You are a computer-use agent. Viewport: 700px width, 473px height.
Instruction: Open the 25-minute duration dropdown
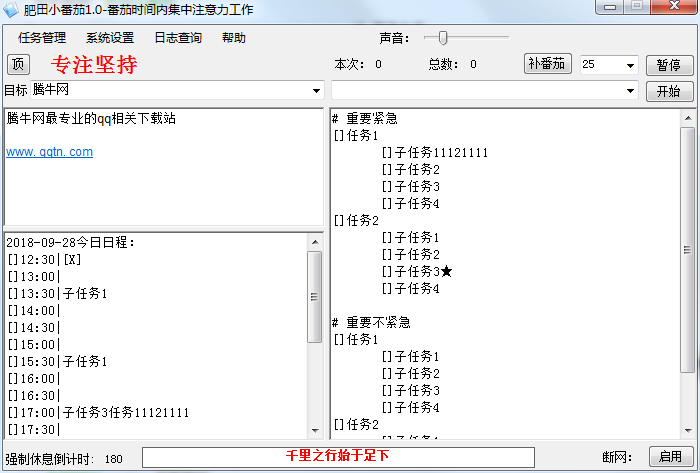coord(630,65)
